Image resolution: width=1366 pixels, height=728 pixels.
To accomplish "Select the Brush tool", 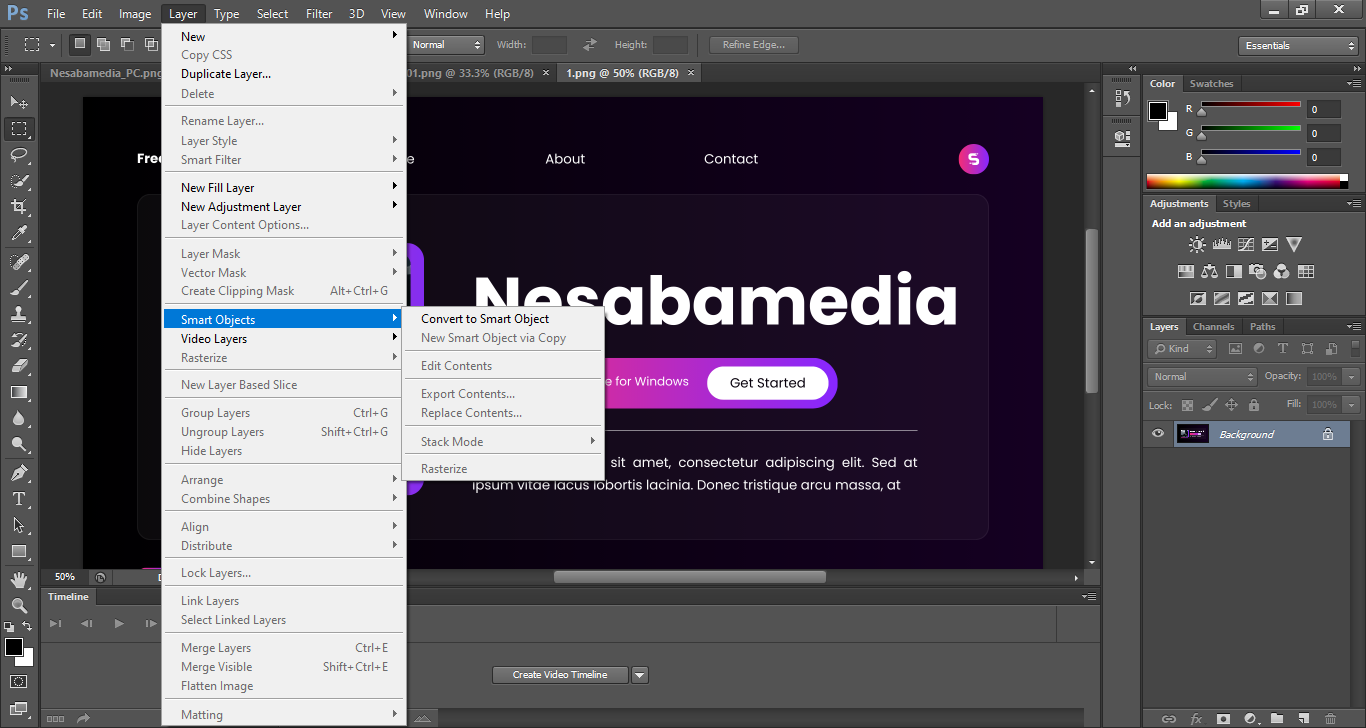I will [x=19, y=288].
